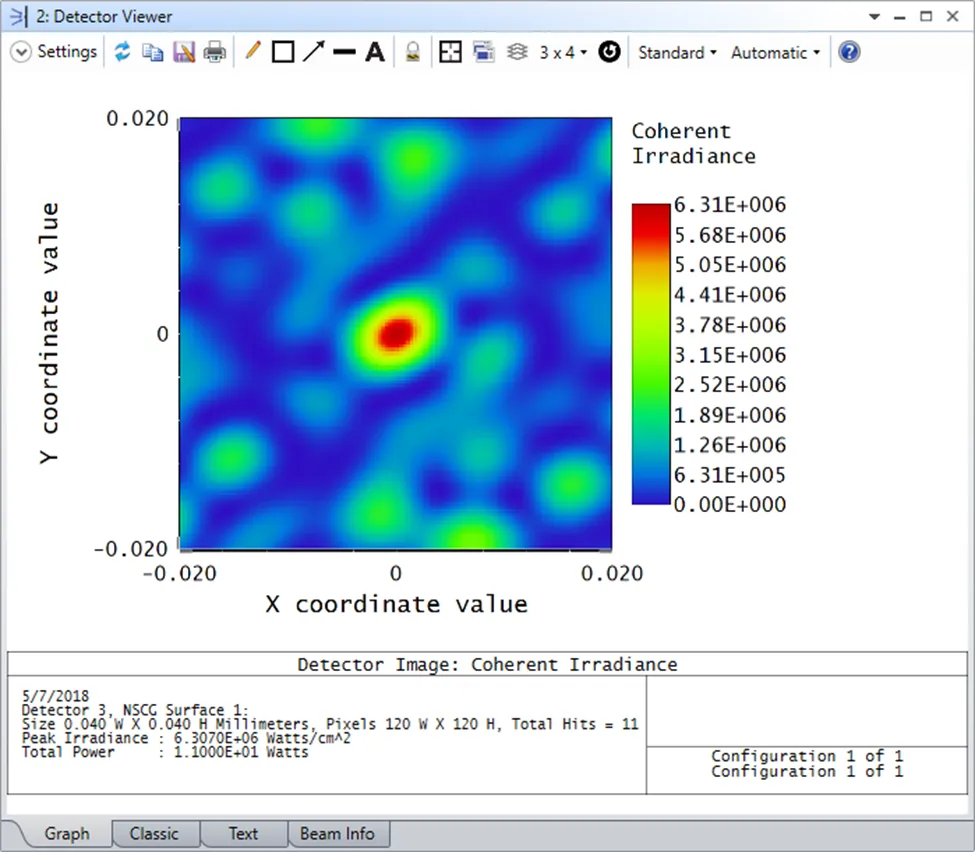Image resolution: width=975 pixels, height=852 pixels.
Task: Copy the detector graph to clipboard
Action: coord(152,53)
